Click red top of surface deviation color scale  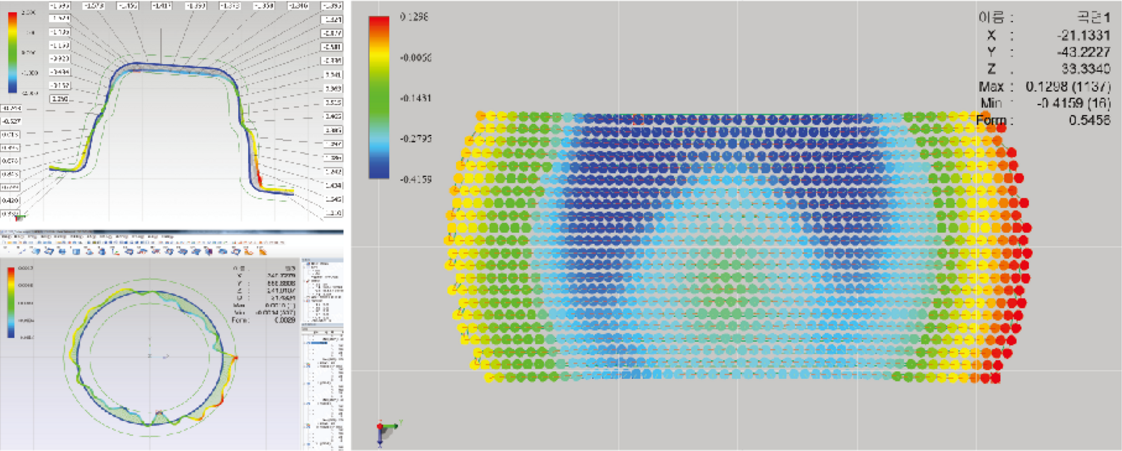(x=379, y=26)
